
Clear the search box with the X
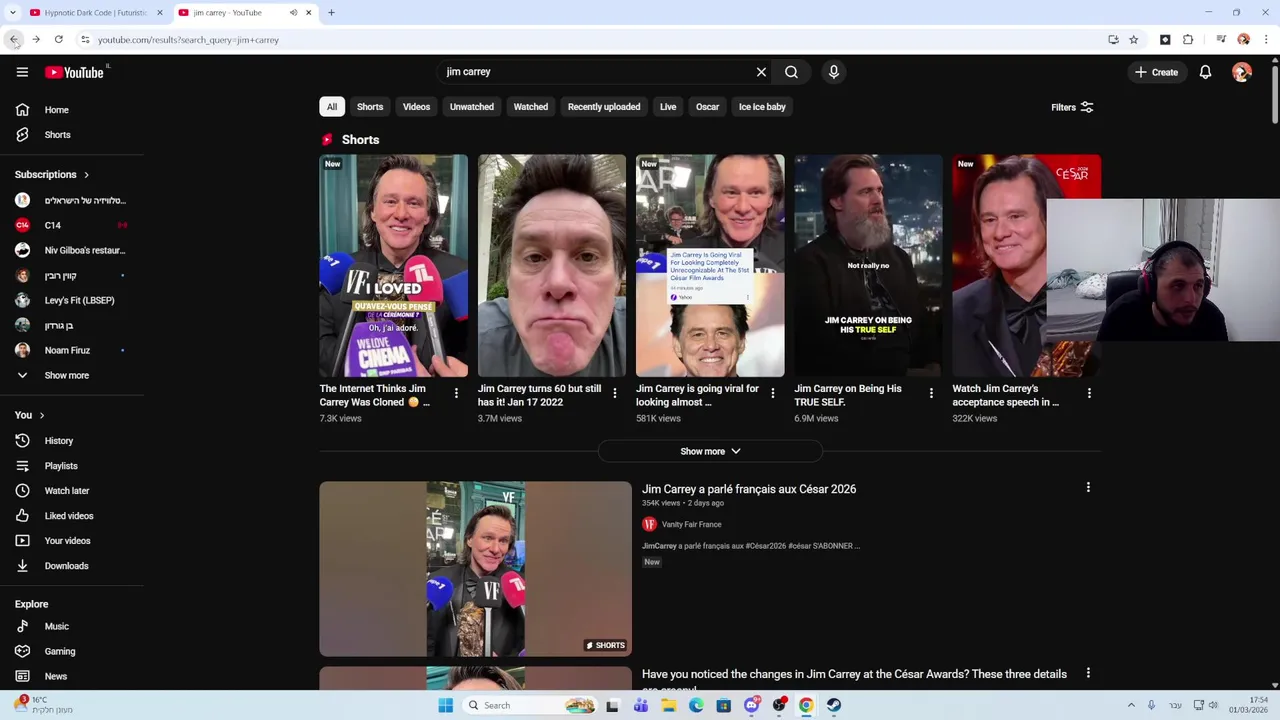click(761, 72)
